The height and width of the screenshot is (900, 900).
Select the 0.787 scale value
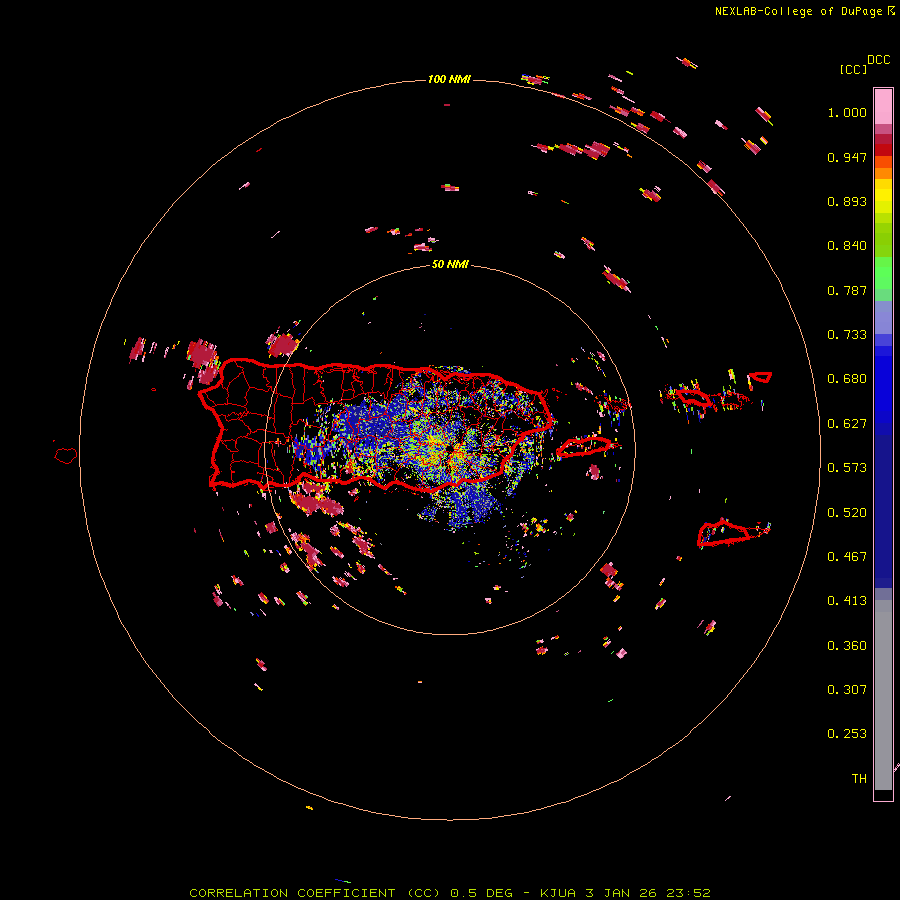pyautogui.click(x=847, y=290)
